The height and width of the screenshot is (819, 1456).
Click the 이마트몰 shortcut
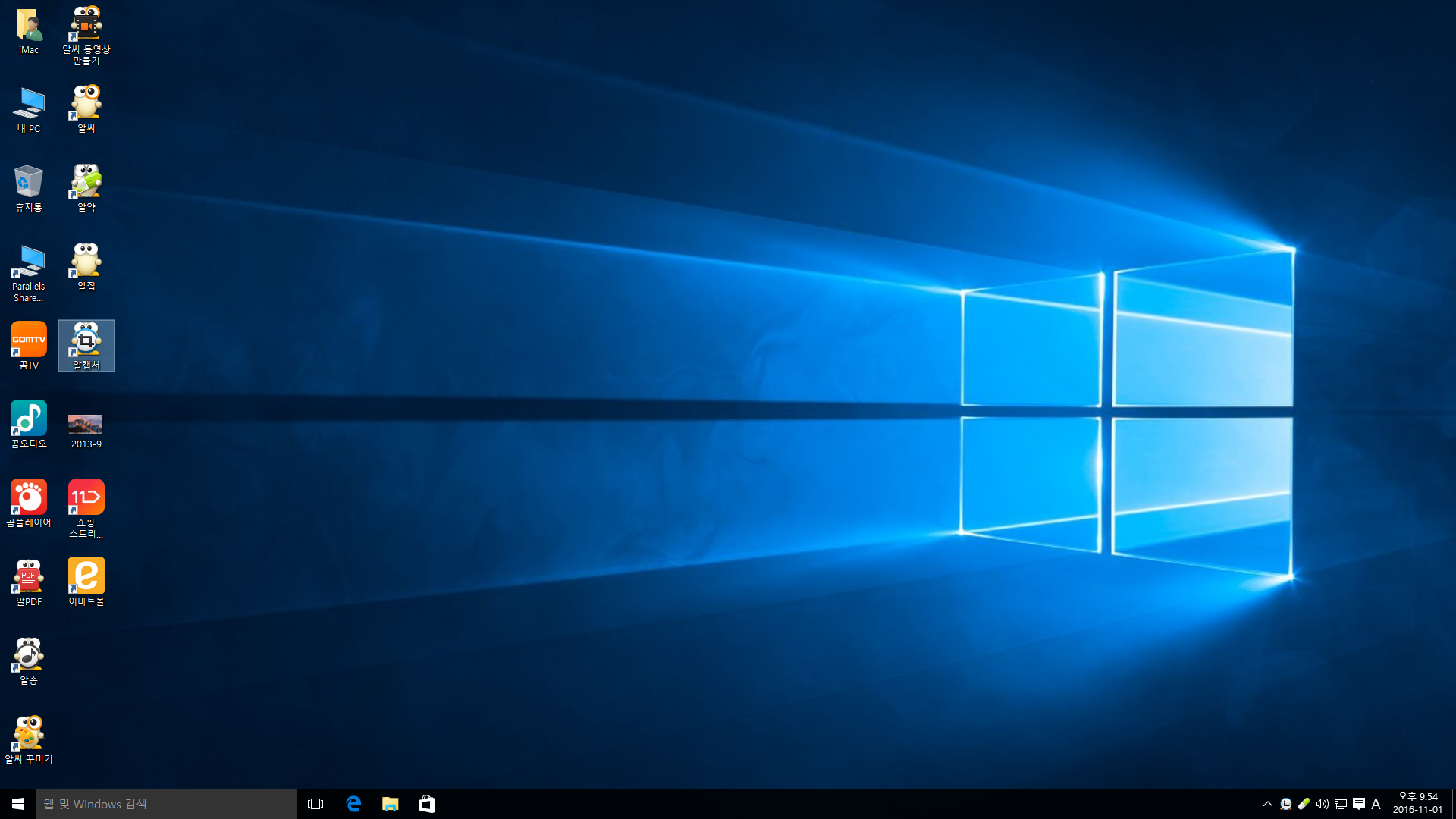click(x=86, y=580)
